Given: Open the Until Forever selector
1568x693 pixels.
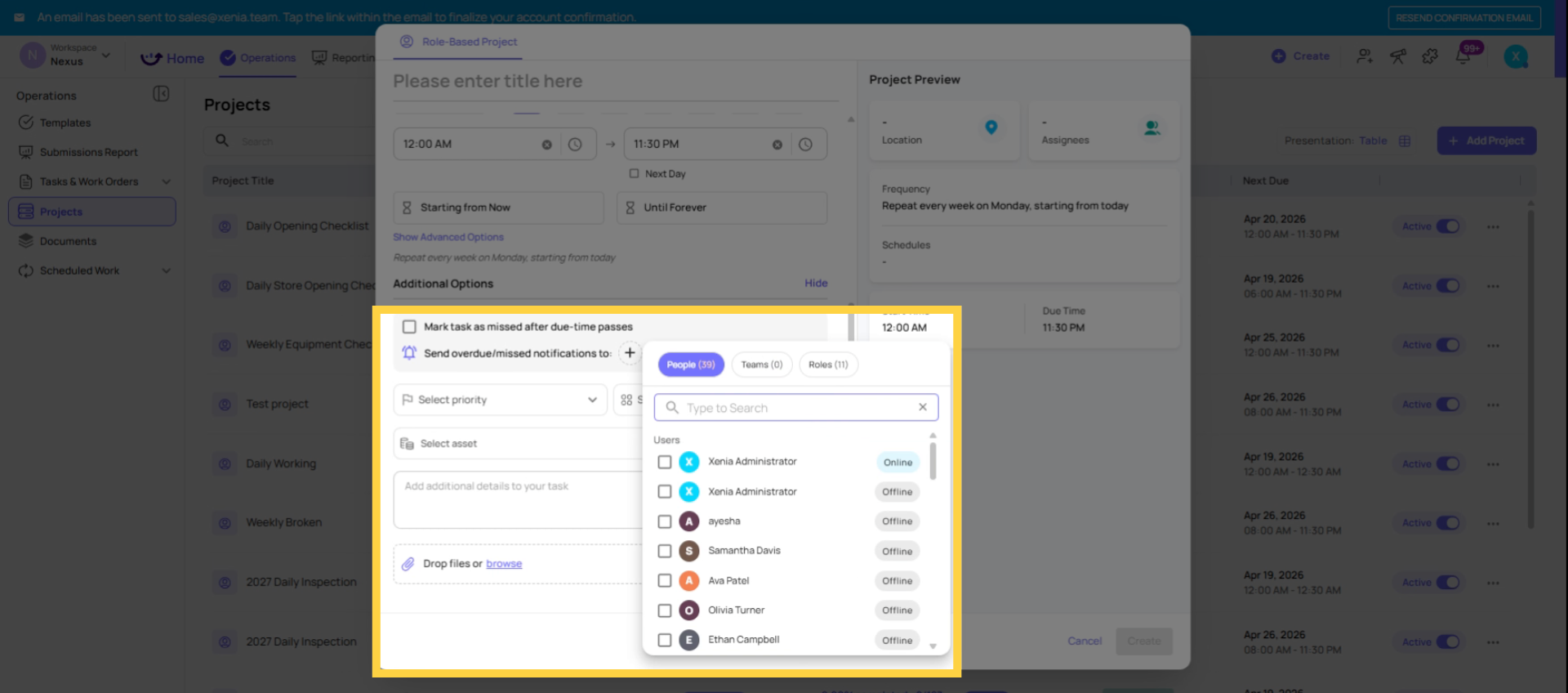Looking at the screenshot, I should (x=722, y=208).
